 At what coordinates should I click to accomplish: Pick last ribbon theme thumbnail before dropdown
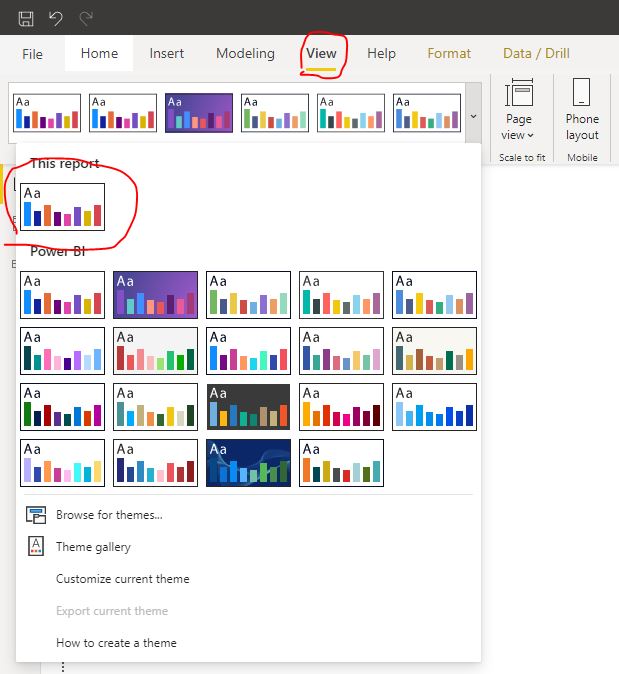point(427,113)
